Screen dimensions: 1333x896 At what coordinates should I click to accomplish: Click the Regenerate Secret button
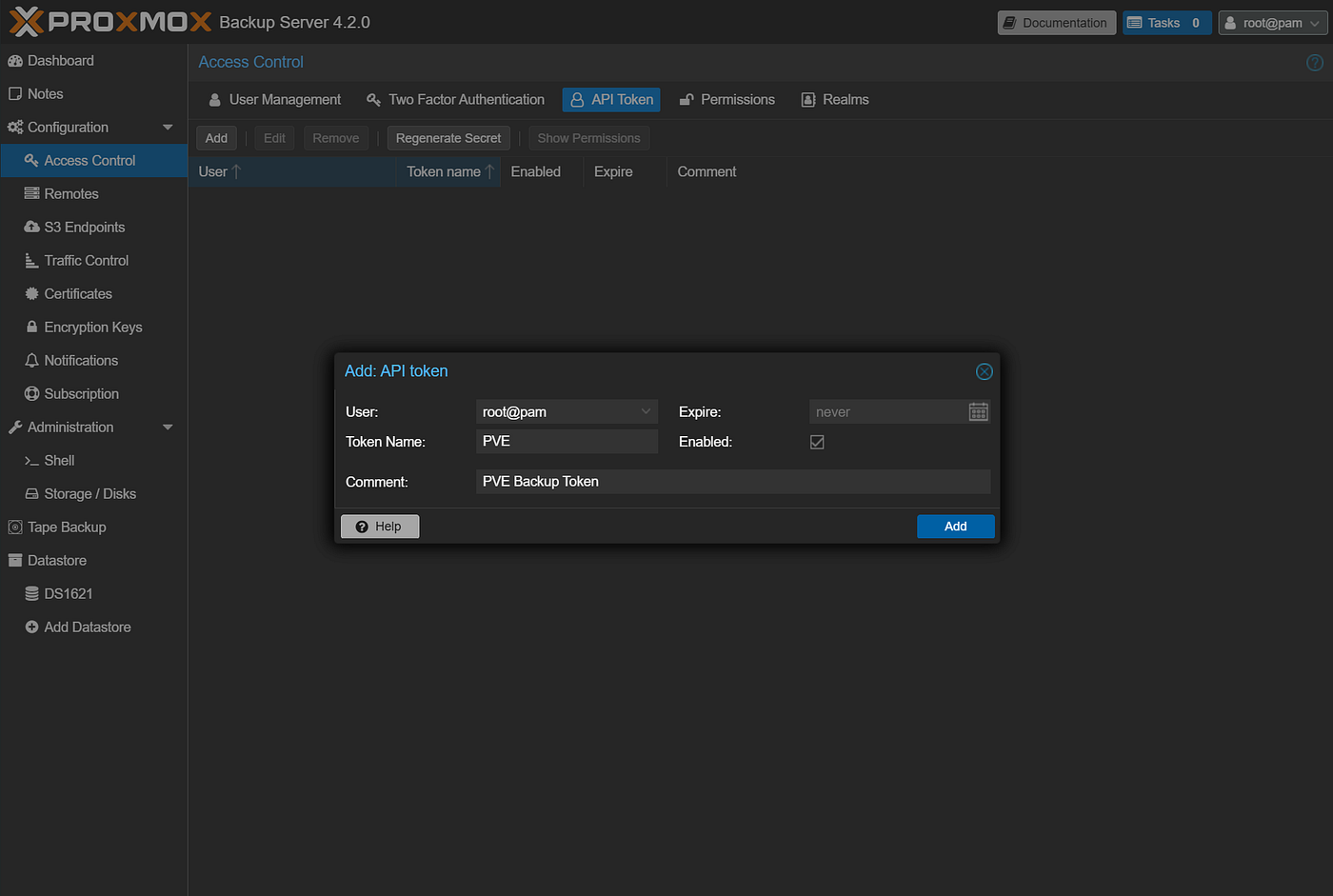click(x=448, y=138)
